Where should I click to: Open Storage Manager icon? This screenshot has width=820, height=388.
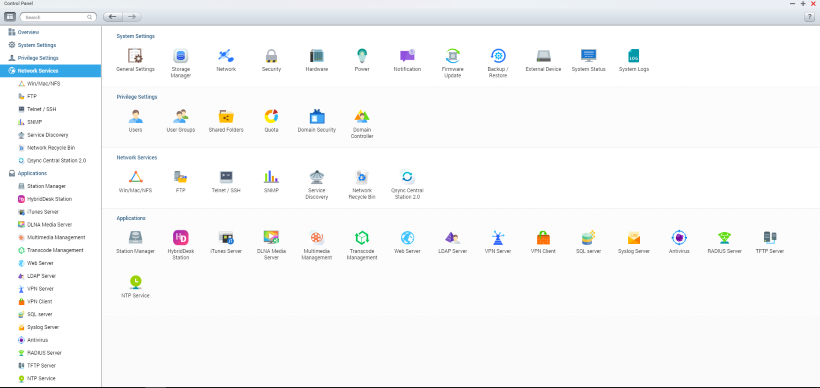180,56
